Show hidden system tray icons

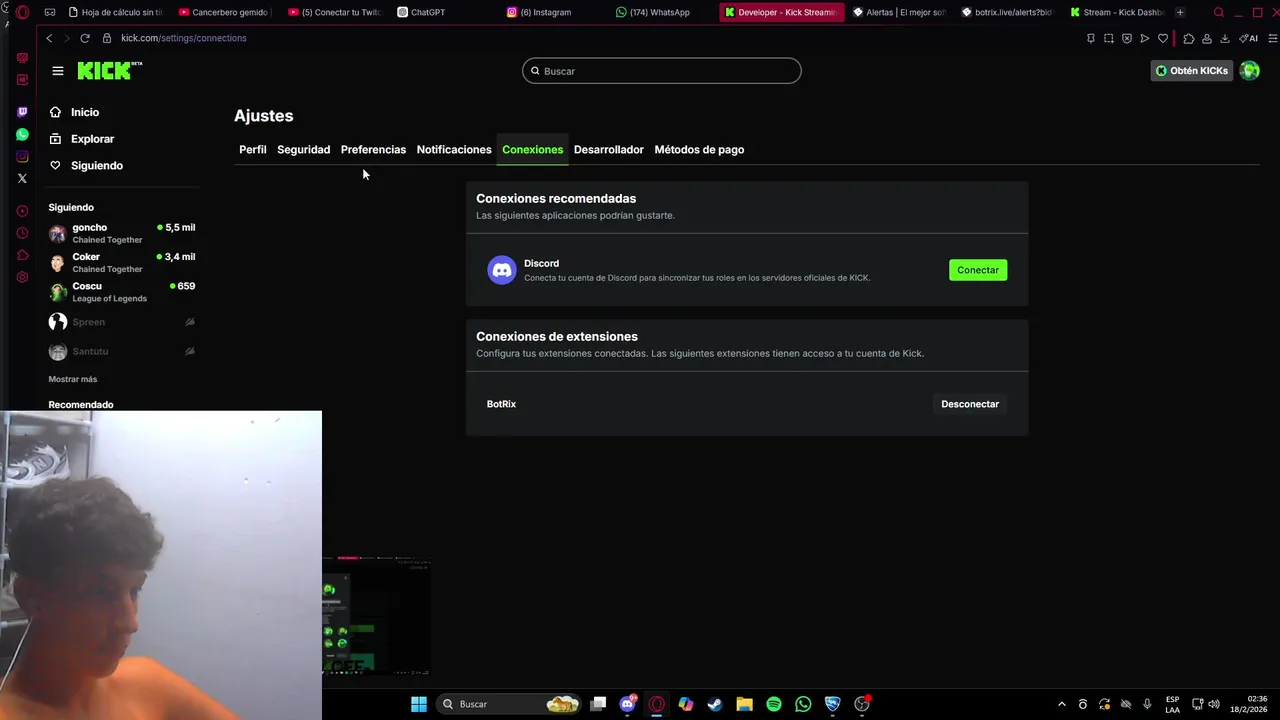click(1061, 704)
